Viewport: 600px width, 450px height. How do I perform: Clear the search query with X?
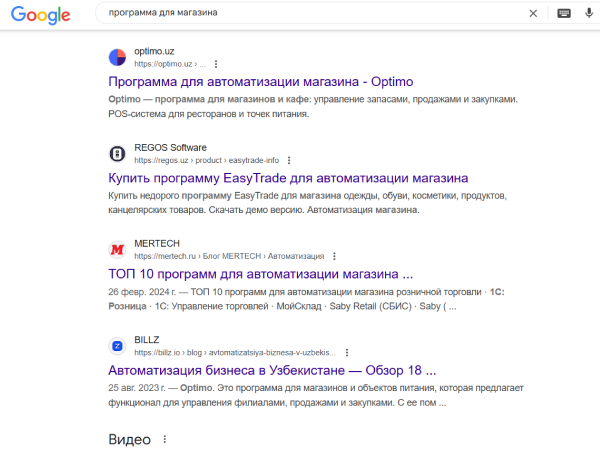533,13
